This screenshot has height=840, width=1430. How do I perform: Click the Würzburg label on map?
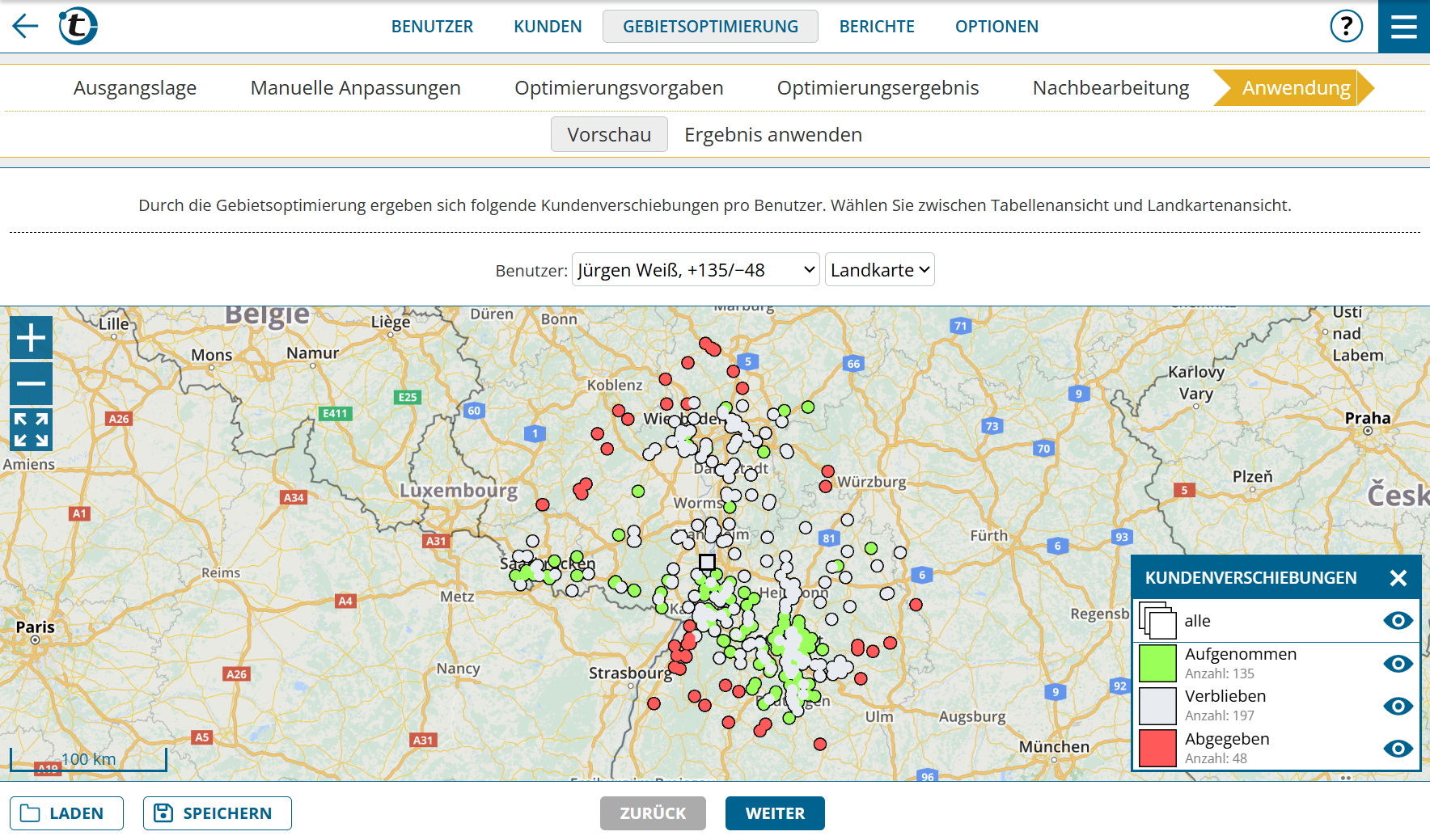click(872, 482)
